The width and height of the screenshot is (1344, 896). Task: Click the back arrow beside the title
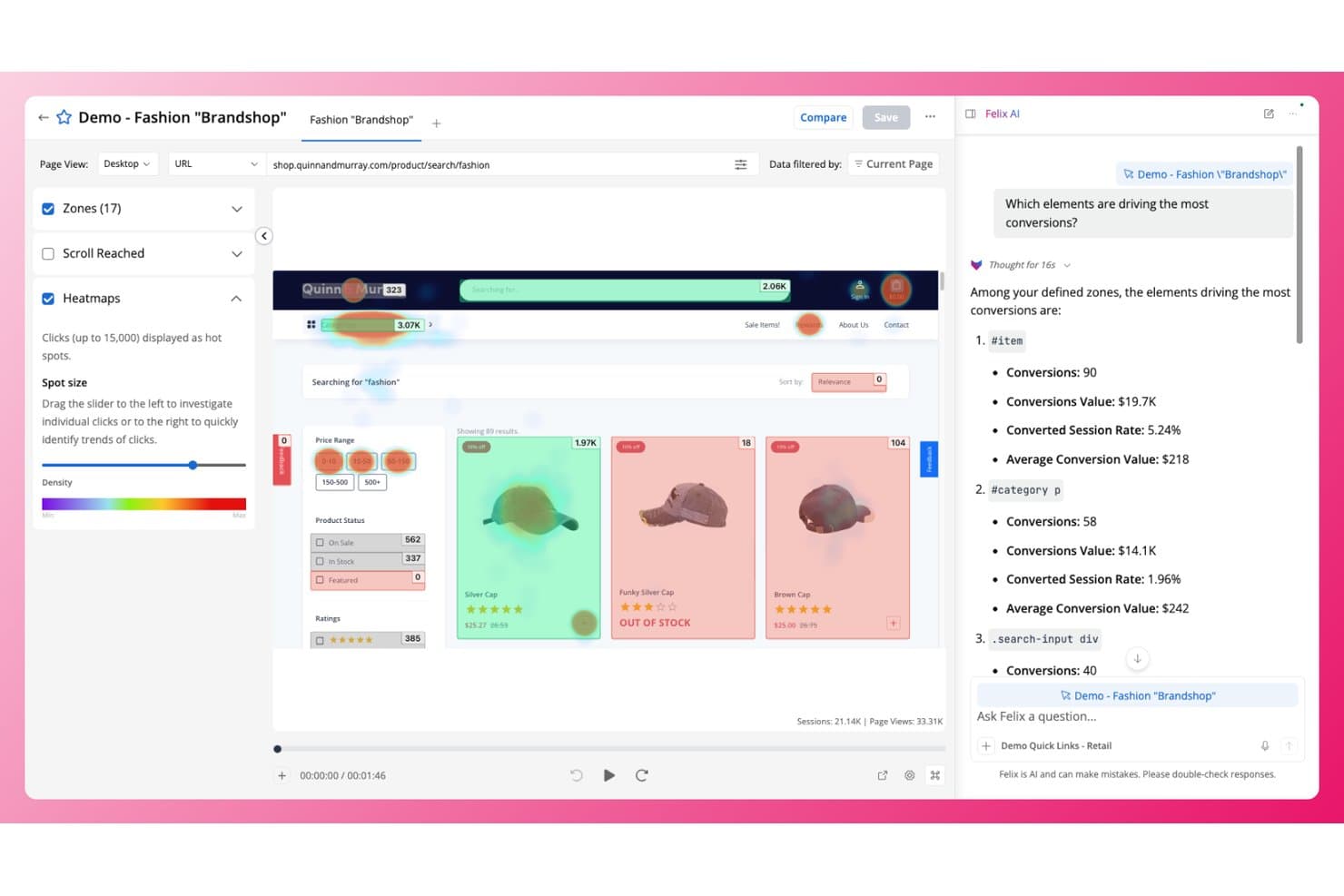point(43,117)
